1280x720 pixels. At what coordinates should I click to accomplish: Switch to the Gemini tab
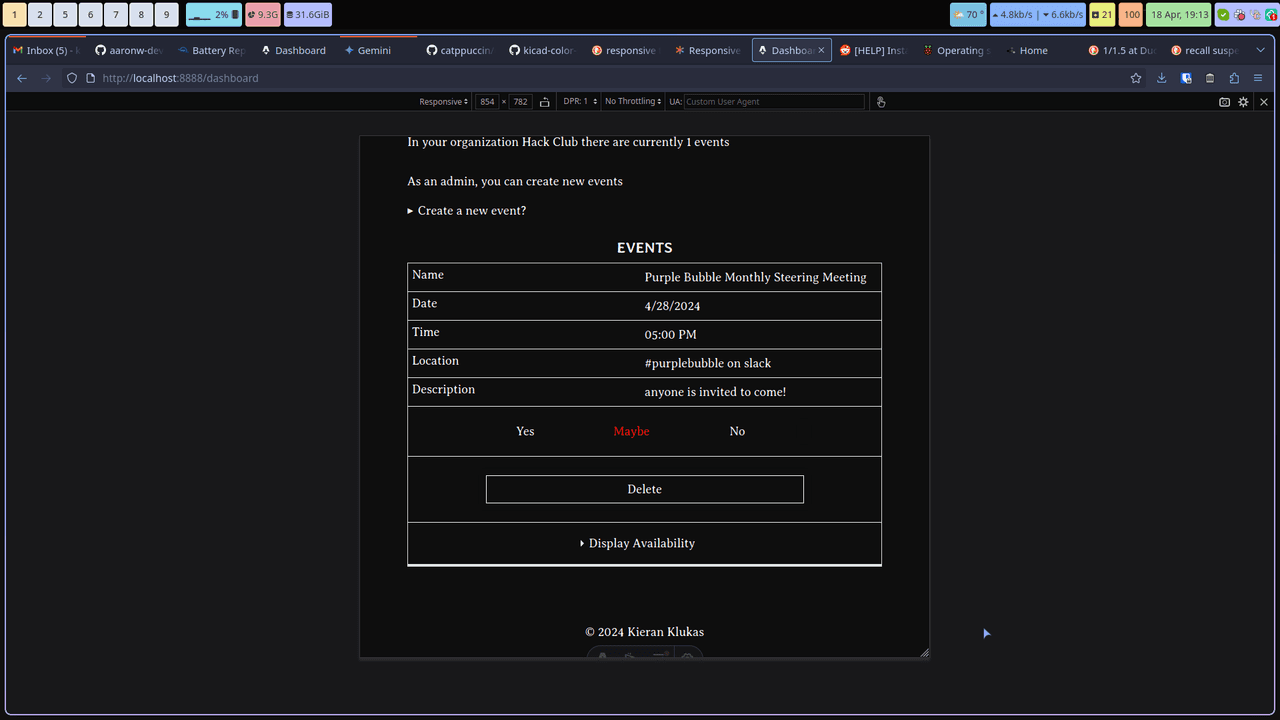[374, 50]
